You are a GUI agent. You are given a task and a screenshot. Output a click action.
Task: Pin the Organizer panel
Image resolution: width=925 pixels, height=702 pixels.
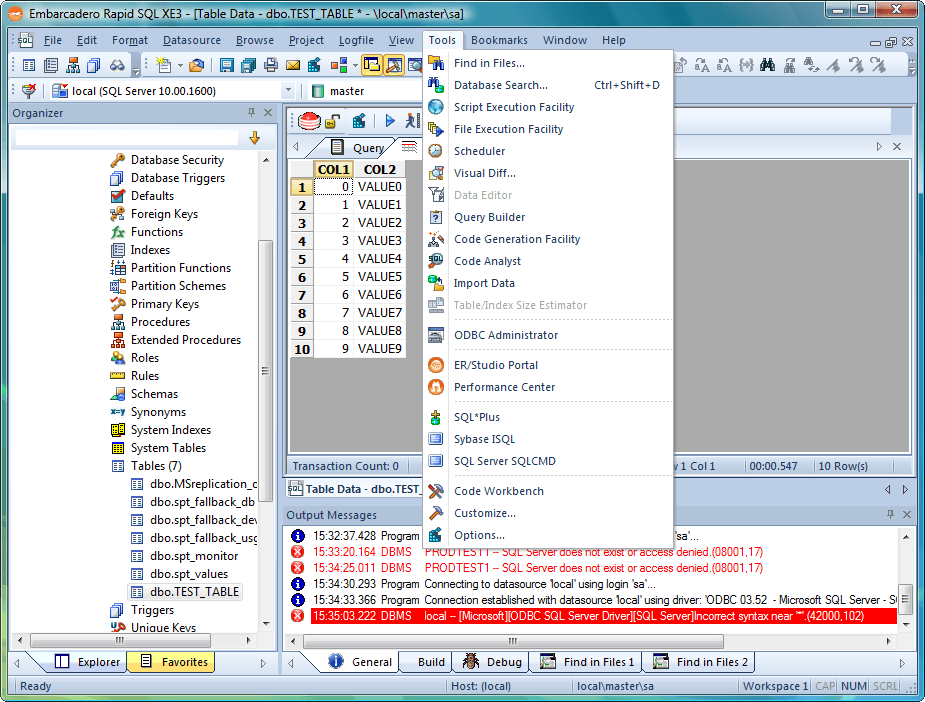click(251, 112)
